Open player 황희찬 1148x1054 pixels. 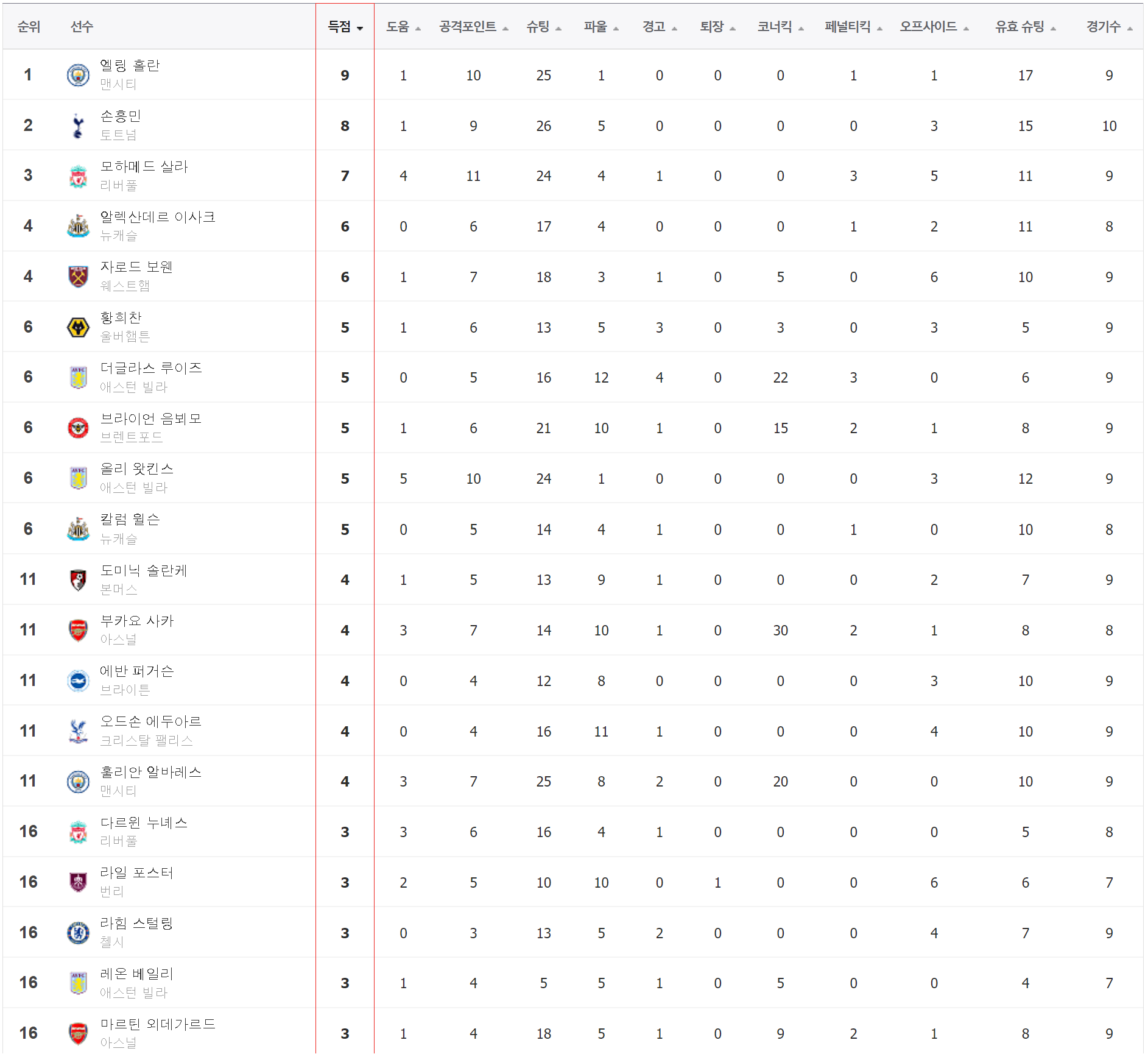coord(121,317)
